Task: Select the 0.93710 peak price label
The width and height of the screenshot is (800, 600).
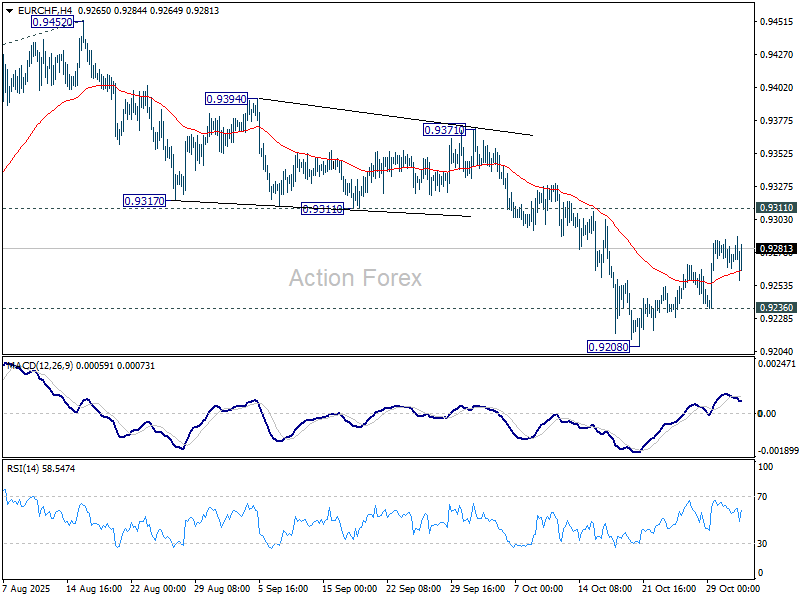Action: 444,130
